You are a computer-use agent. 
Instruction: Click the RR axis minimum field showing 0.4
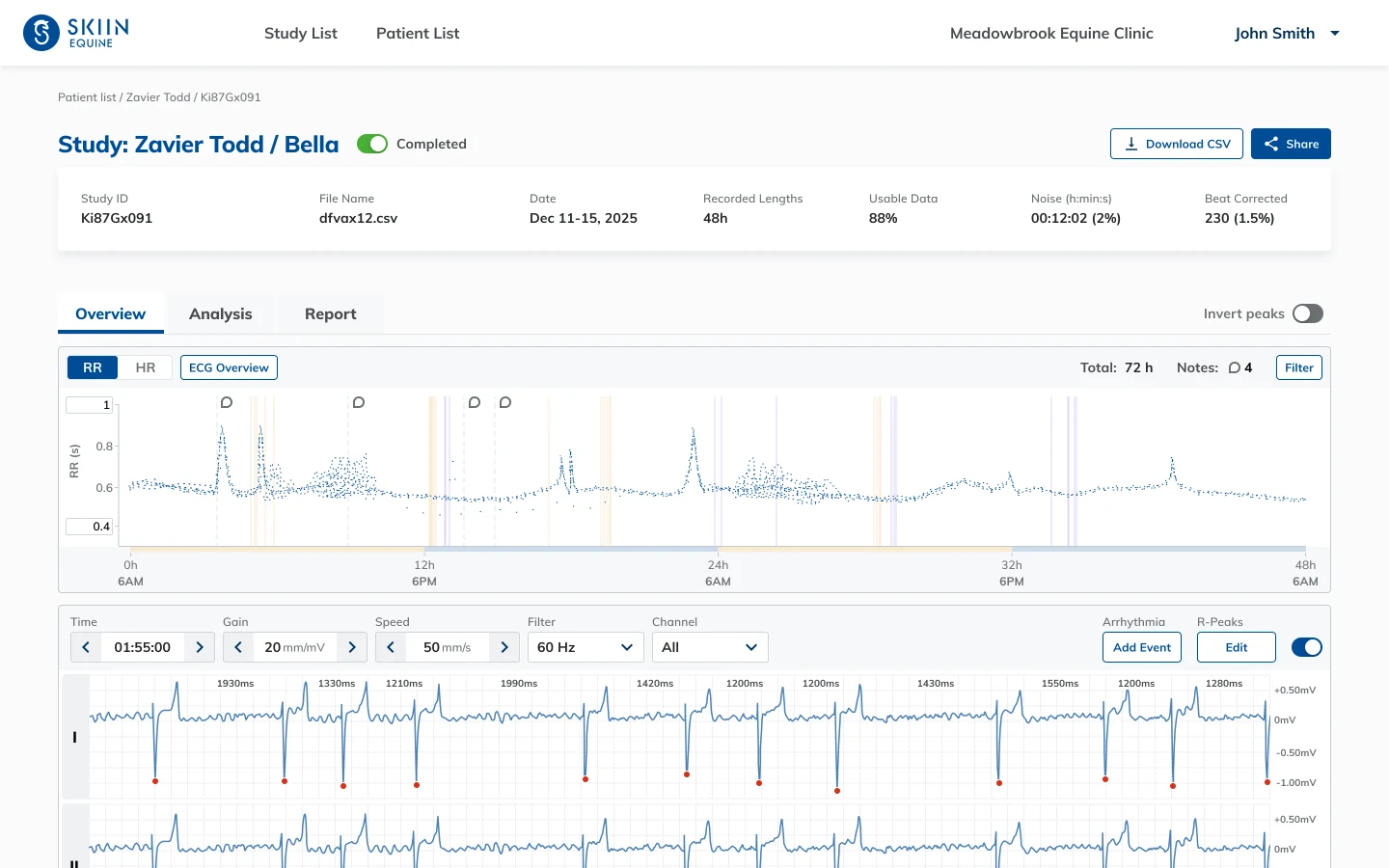pyautogui.click(x=90, y=527)
